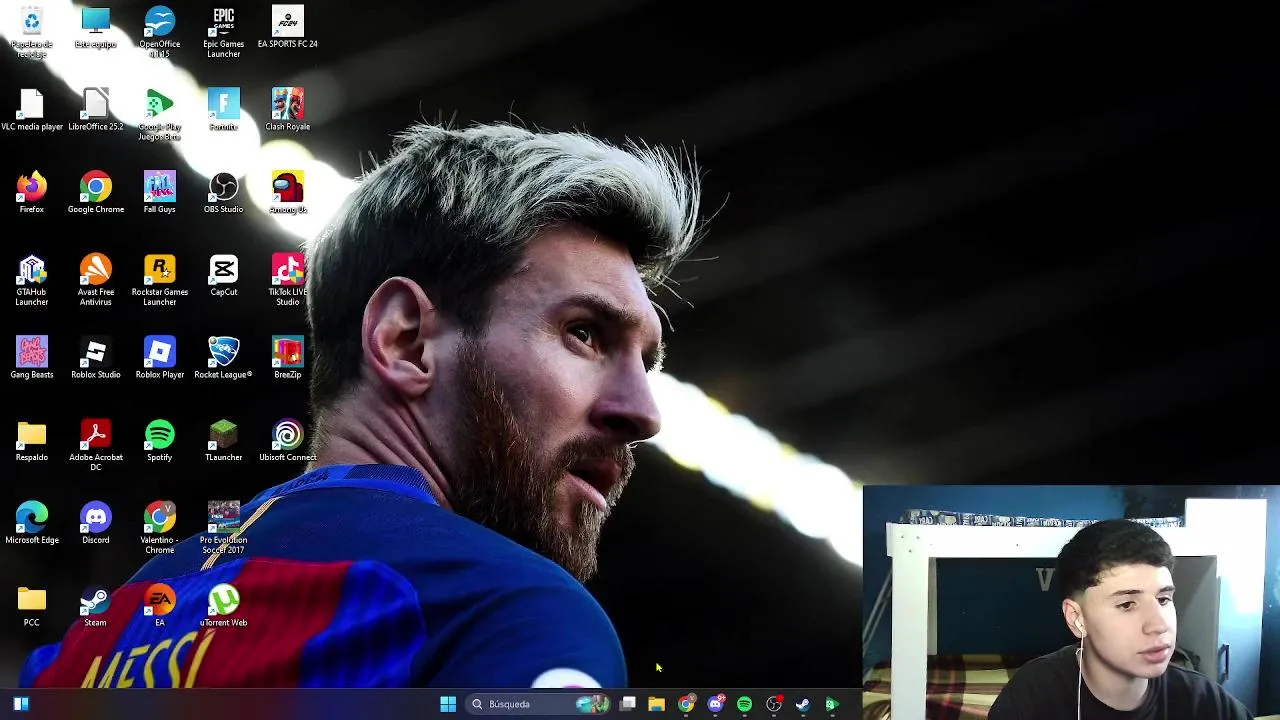Open the Microsoft Edge desktop icon
1280x720 pixels.
(32, 524)
